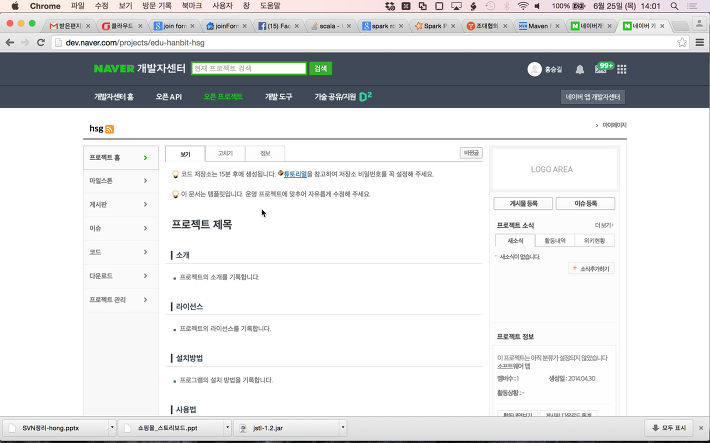
Task: Open 개발 도구 navigation item
Action: [278, 97]
